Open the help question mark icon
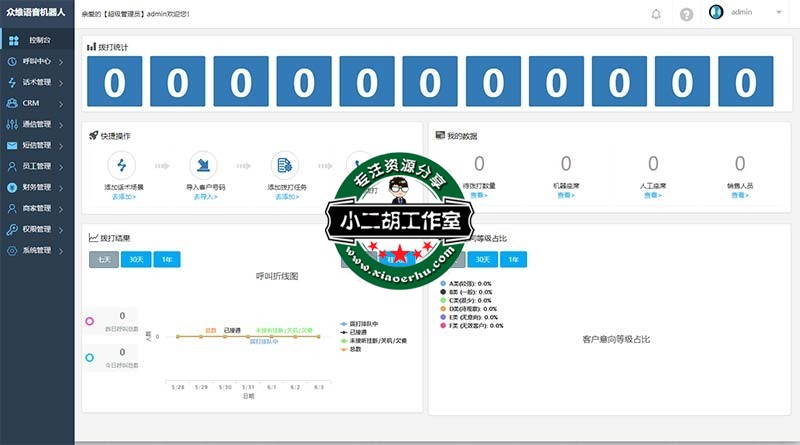This screenshot has width=800, height=445. click(686, 14)
